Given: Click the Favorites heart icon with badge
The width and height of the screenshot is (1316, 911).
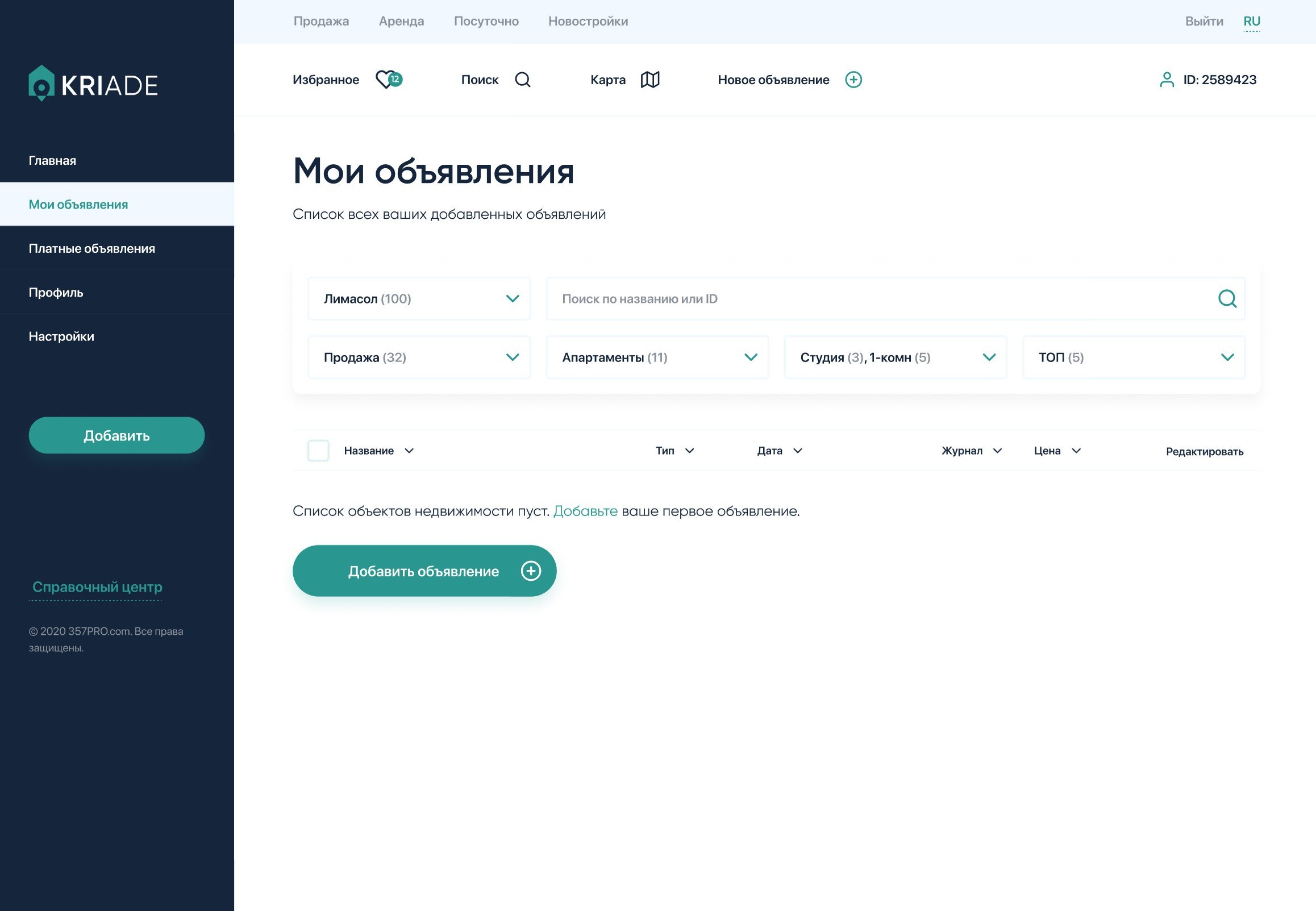Looking at the screenshot, I should pos(388,80).
